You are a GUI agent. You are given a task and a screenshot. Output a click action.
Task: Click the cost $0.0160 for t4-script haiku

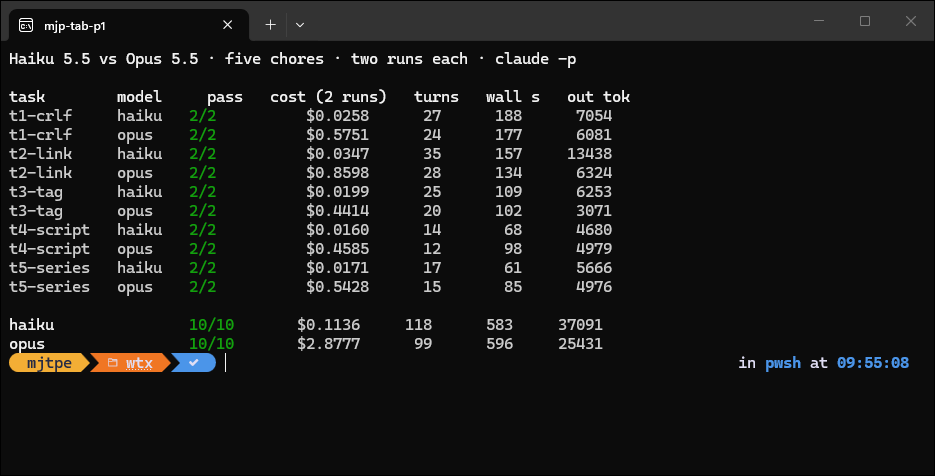[338, 230]
